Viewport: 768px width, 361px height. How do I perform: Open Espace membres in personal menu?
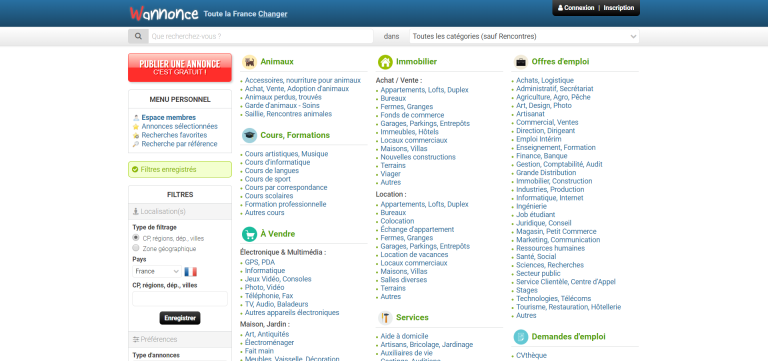(x=168, y=118)
